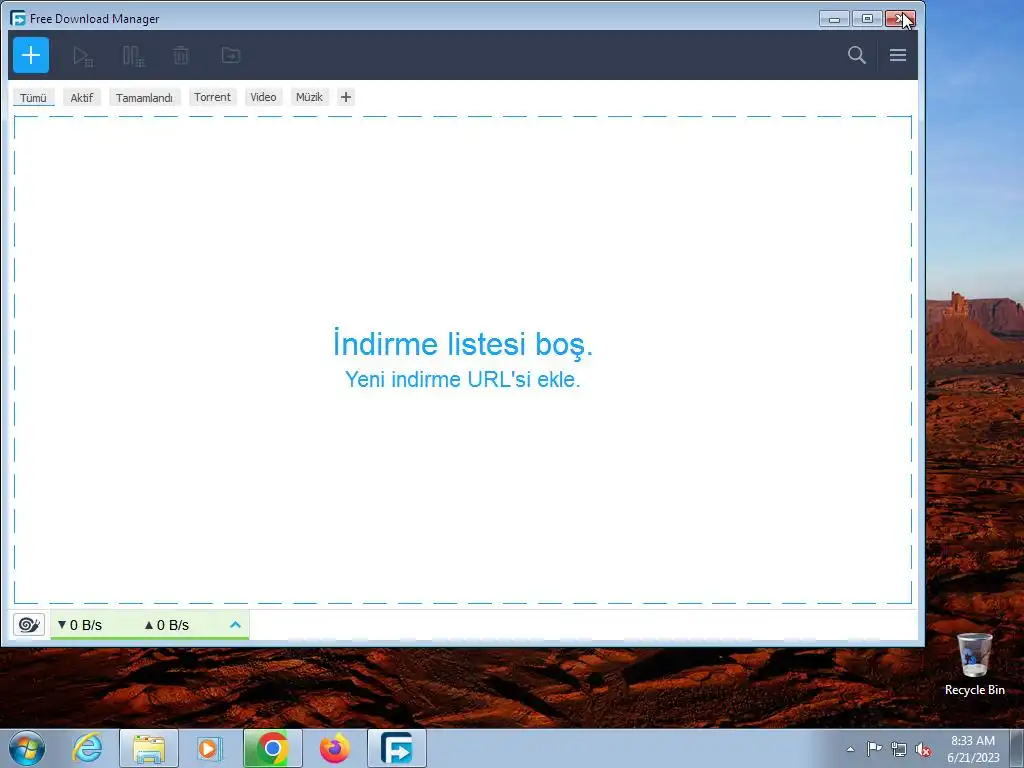Image resolution: width=1024 pixels, height=768 pixels.
Task: Select the Tümü tab
Action: [33, 97]
